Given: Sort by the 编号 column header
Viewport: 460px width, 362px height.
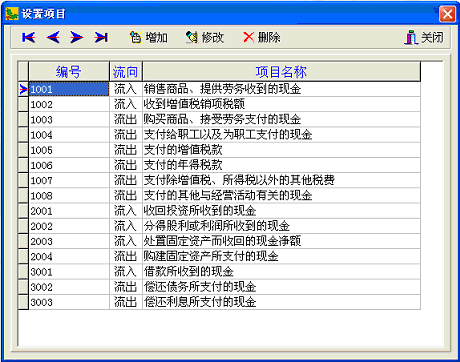Looking at the screenshot, I should (x=69, y=72).
